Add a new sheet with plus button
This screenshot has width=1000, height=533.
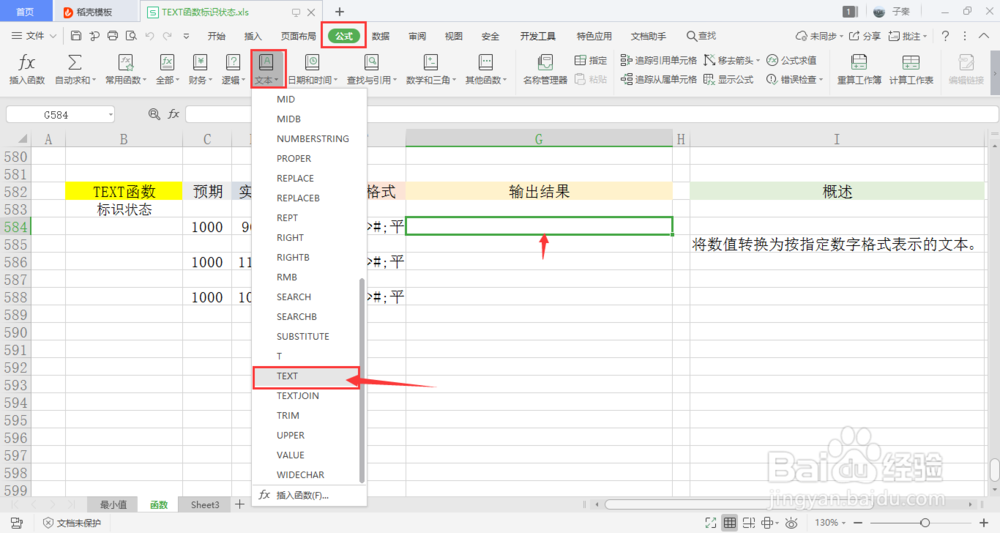tap(240, 505)
